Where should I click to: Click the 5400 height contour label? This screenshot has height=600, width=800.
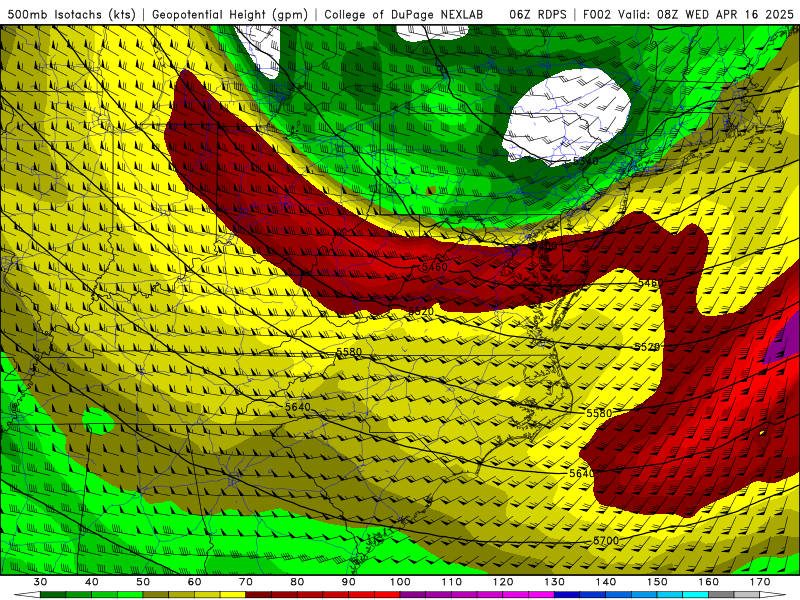544,246
